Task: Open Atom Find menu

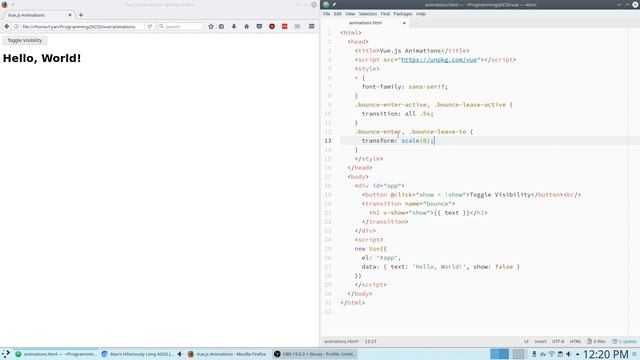Action: (385, 14)
